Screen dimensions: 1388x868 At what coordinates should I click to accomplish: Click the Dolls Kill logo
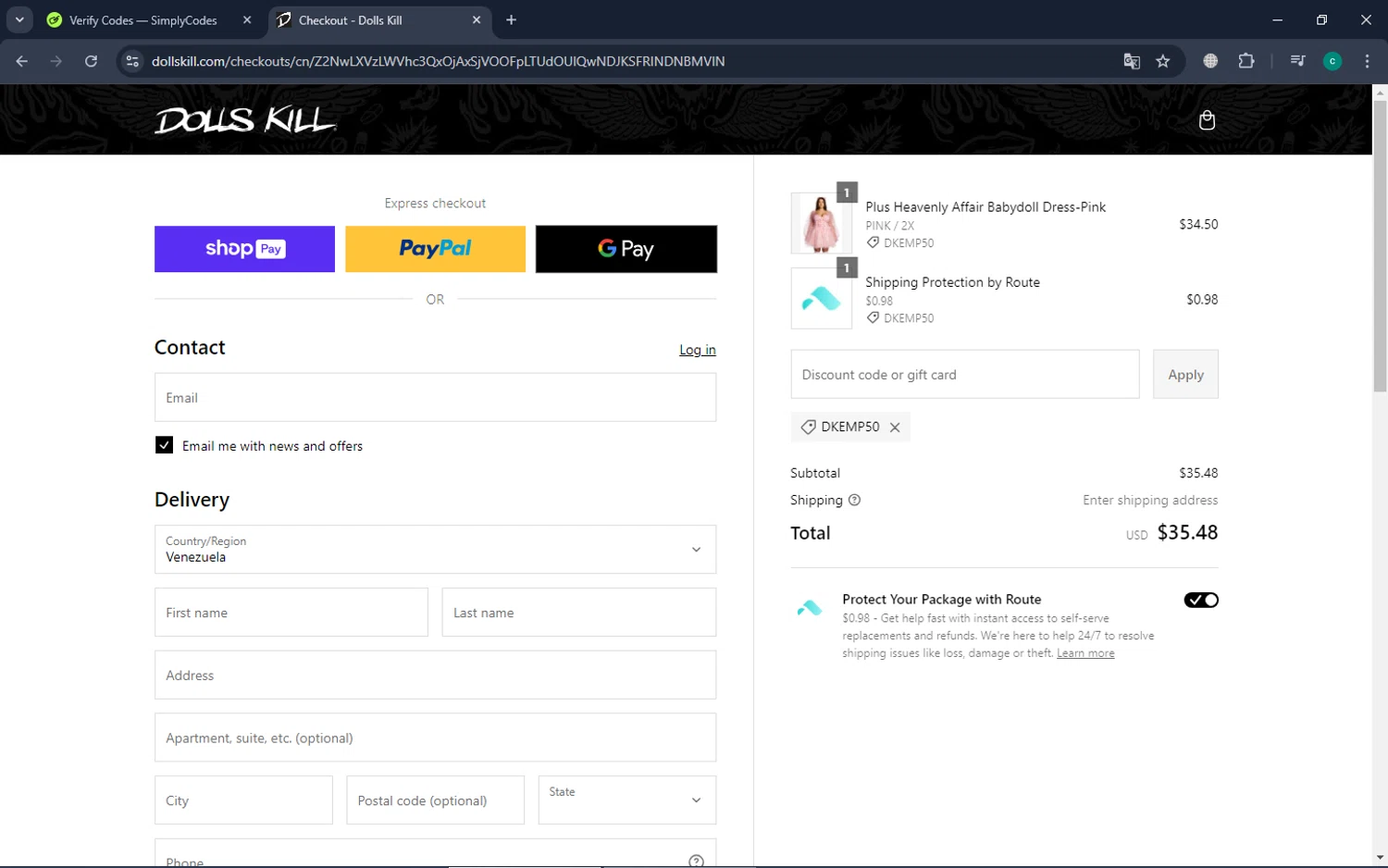[245, 120]
